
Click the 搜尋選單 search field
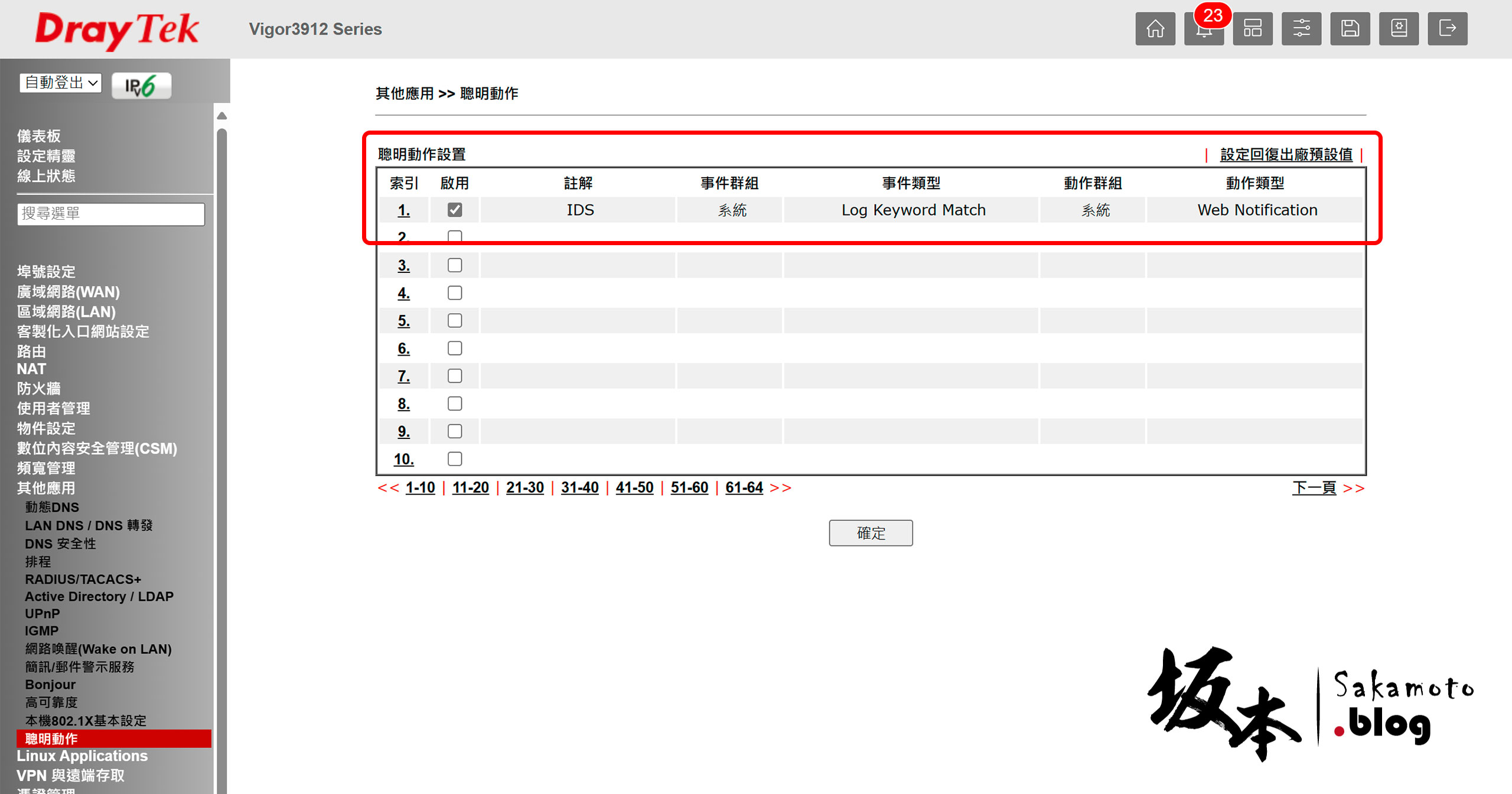(111, 214)
